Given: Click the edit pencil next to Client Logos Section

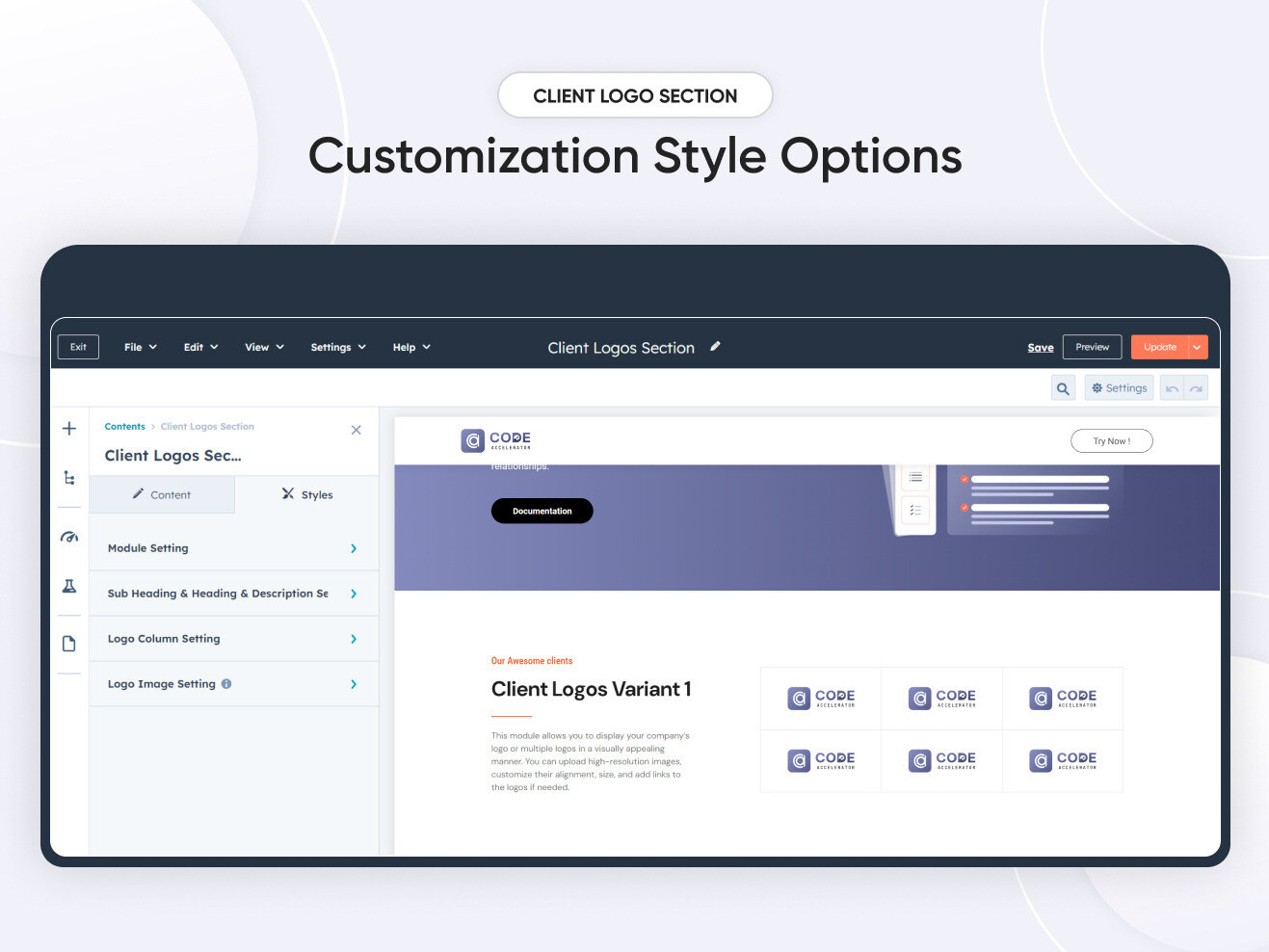Looking at the screenshot, I should (x=715, y=345).
